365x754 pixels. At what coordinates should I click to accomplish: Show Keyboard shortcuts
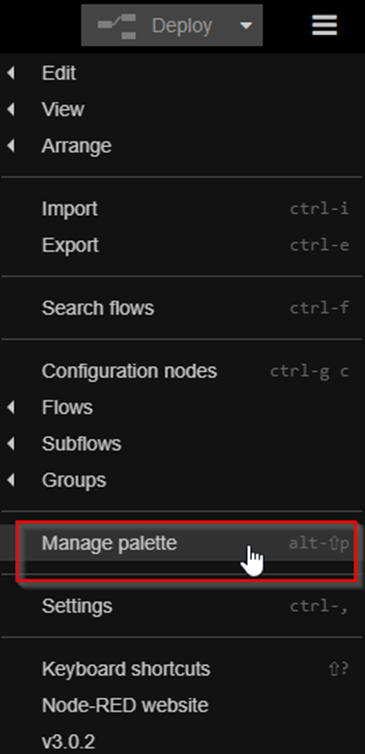182,669
